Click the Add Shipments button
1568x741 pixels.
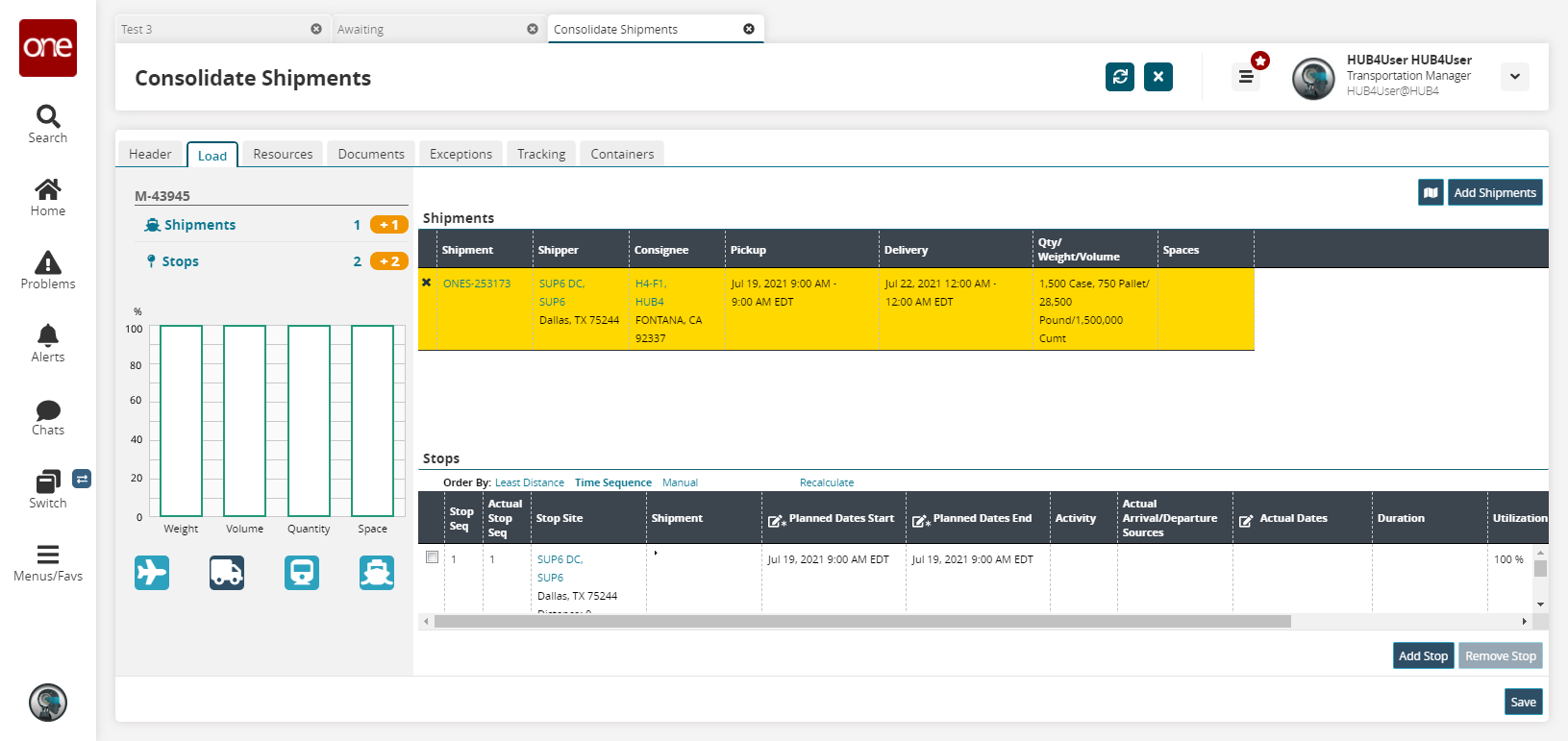(x=1494, y=192)
